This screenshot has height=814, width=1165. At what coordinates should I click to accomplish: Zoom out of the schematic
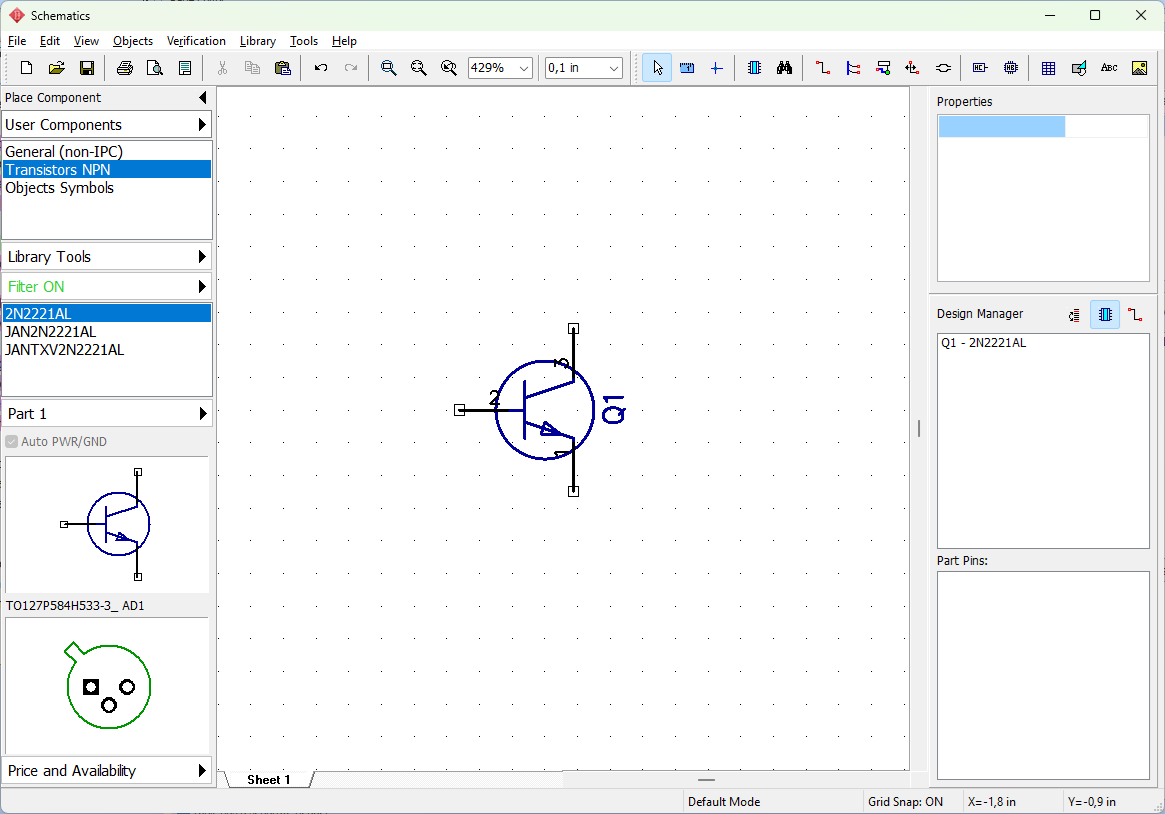(x=418, y=68)
